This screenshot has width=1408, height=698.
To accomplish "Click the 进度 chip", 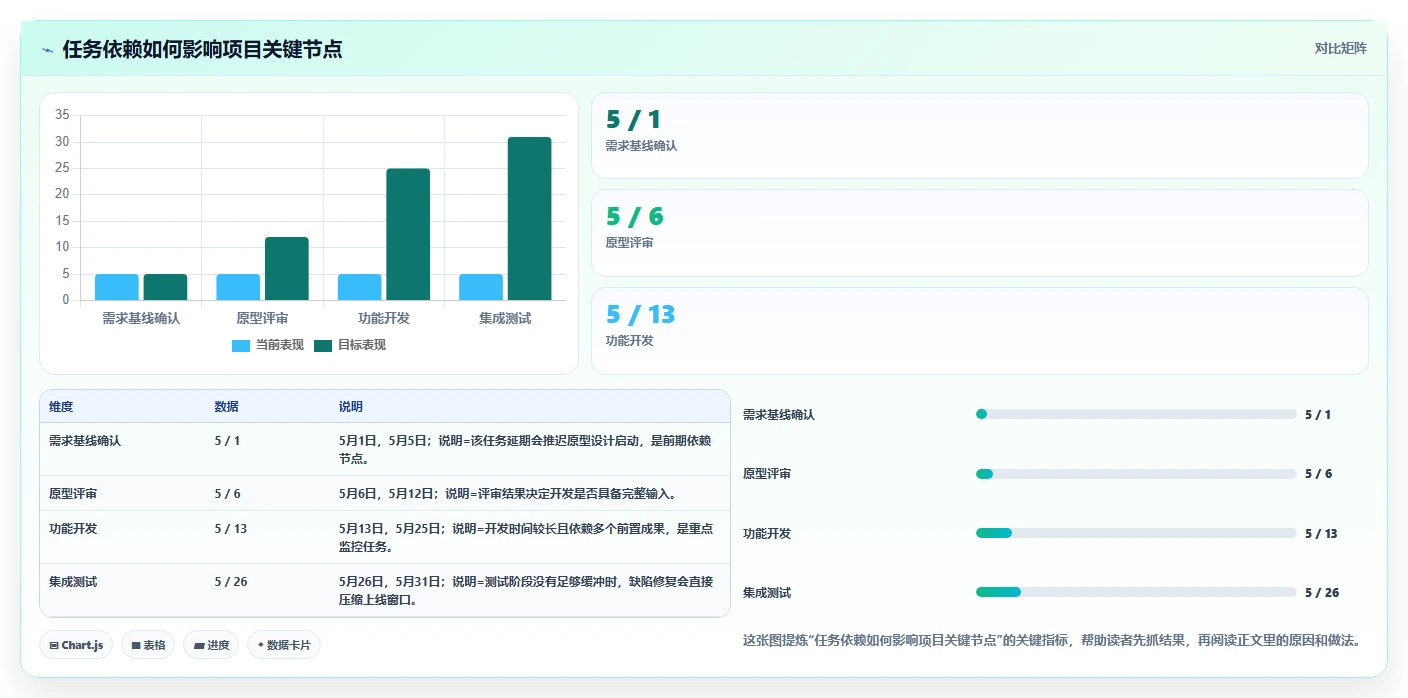I will 211,645.
